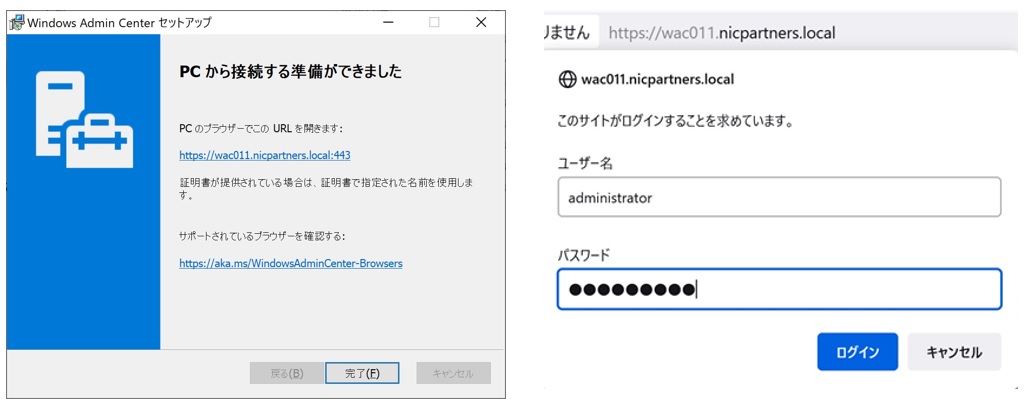Click the Windows Admin Center setup title icon
This screenshot has height=407, width=1024.
17,22
